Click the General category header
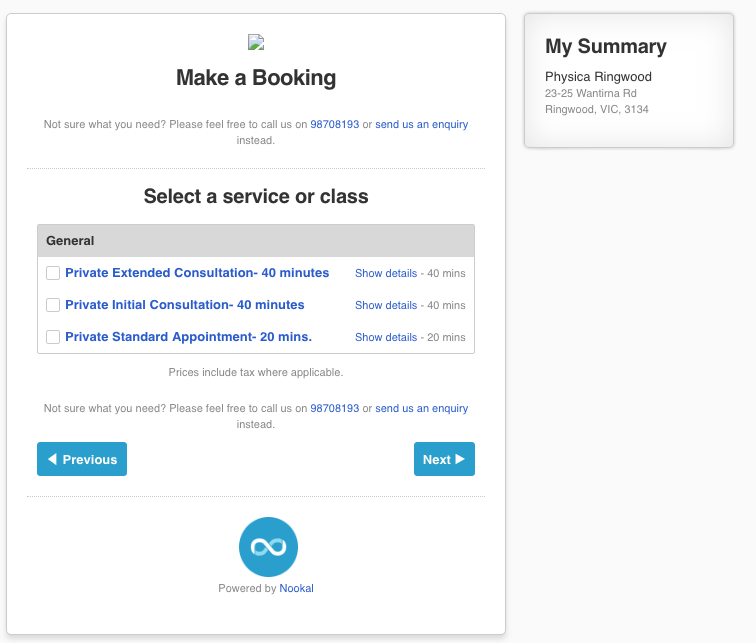756x643 pixels. pyautogui.click(x=256, y=241)
